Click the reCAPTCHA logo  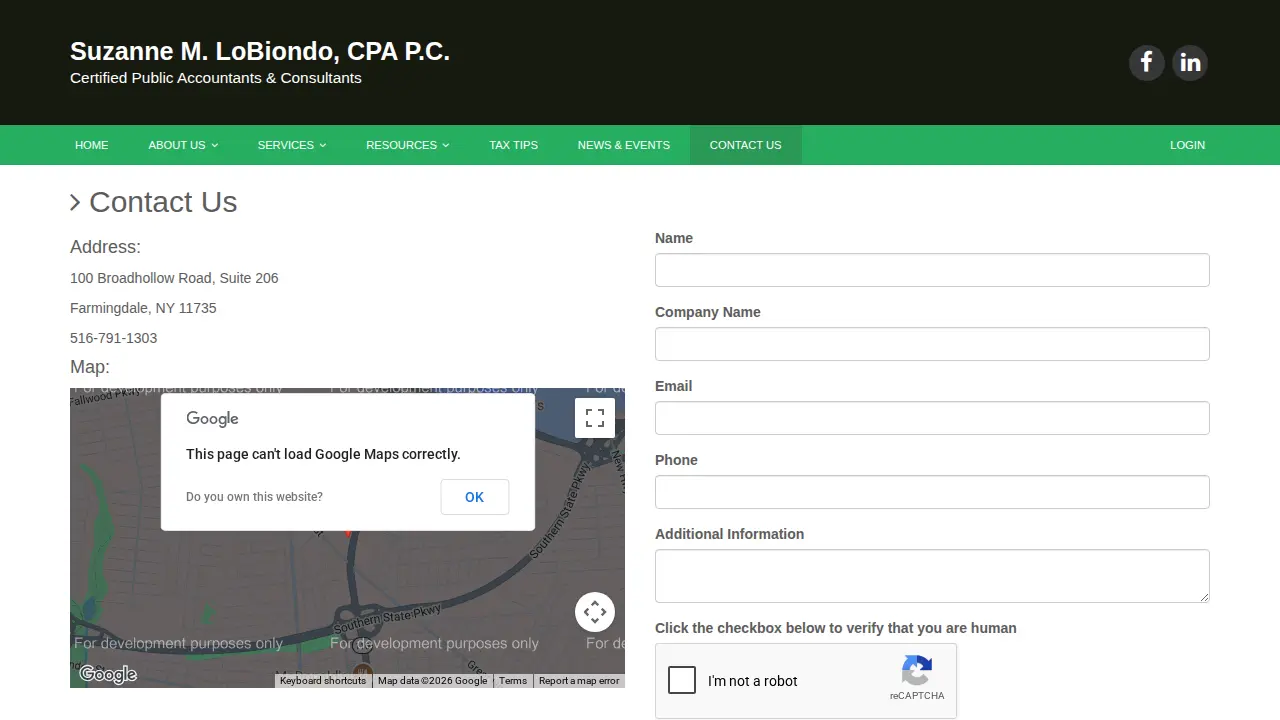917,670
